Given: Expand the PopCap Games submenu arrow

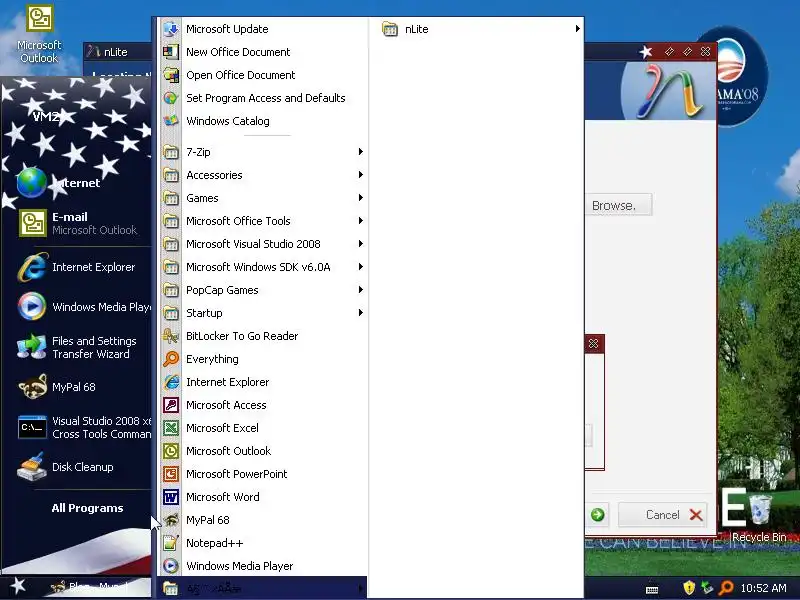Looking at the screenshot, I should 361,289.
